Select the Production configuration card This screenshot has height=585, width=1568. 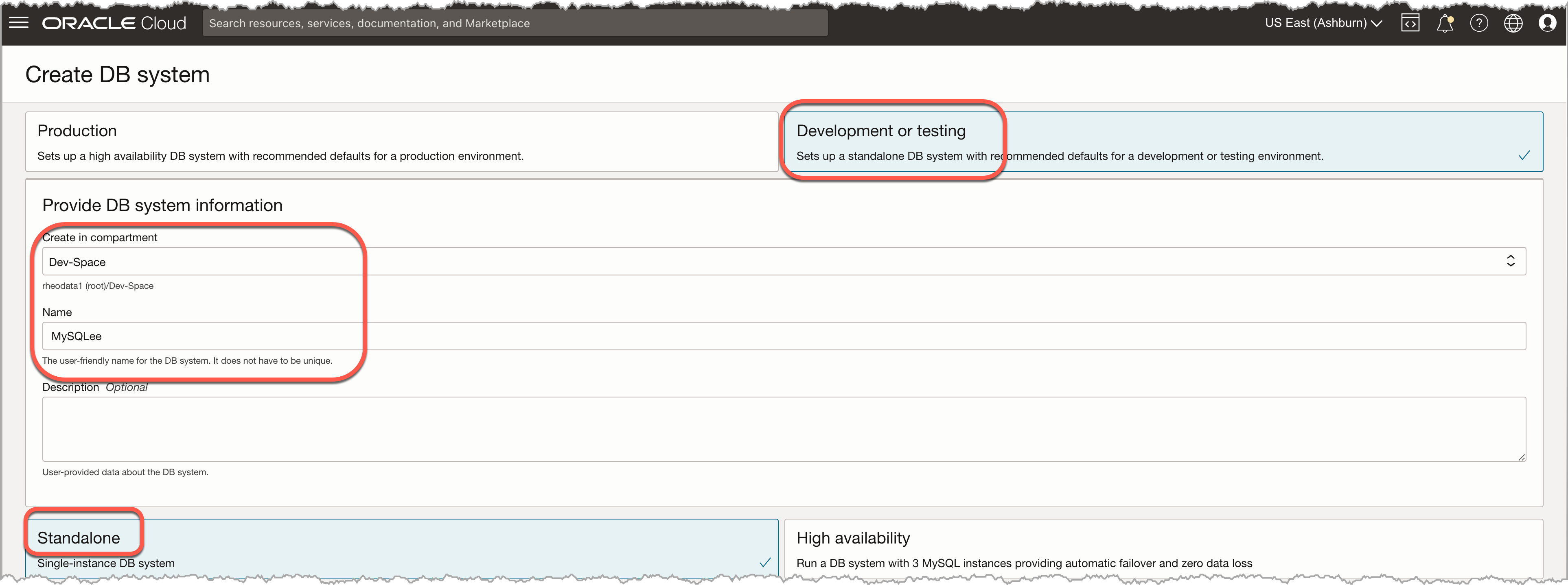[402, 142]
